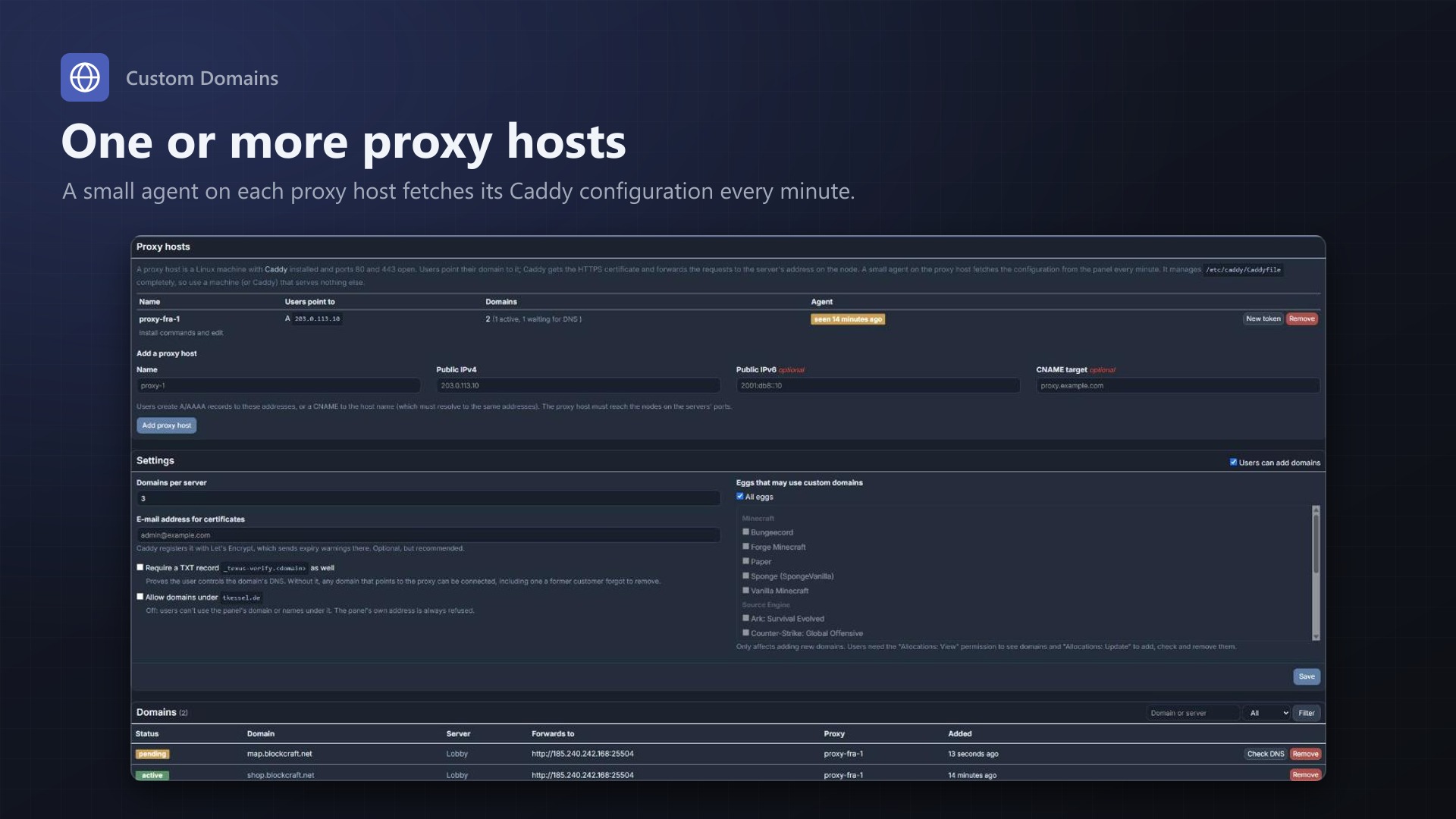The image size is (1456, 819).
Task: Click the Add proxy host button
Action: coord(167,425)
